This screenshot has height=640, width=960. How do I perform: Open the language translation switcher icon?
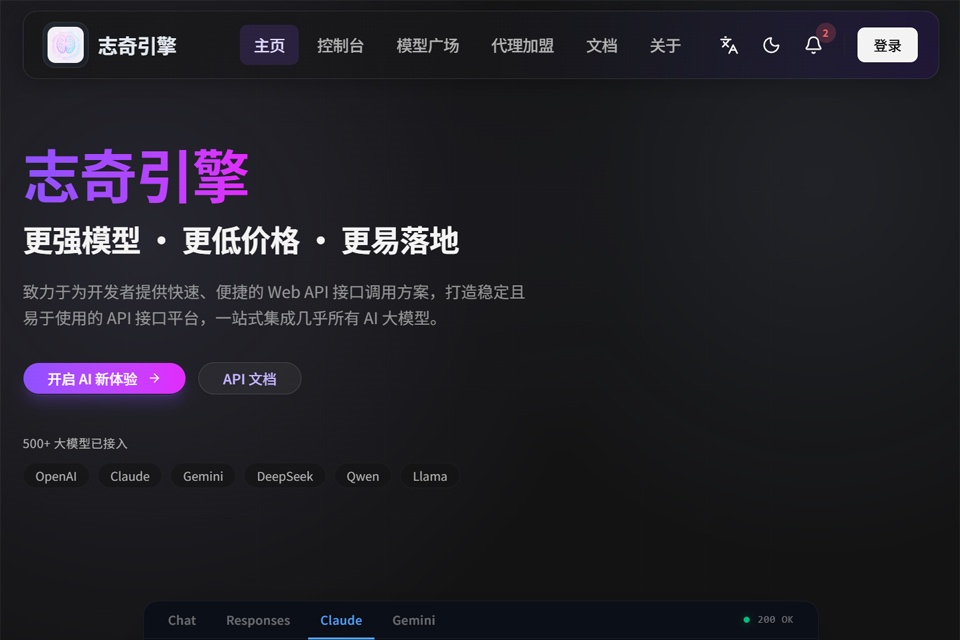click(x=729, y=45)
